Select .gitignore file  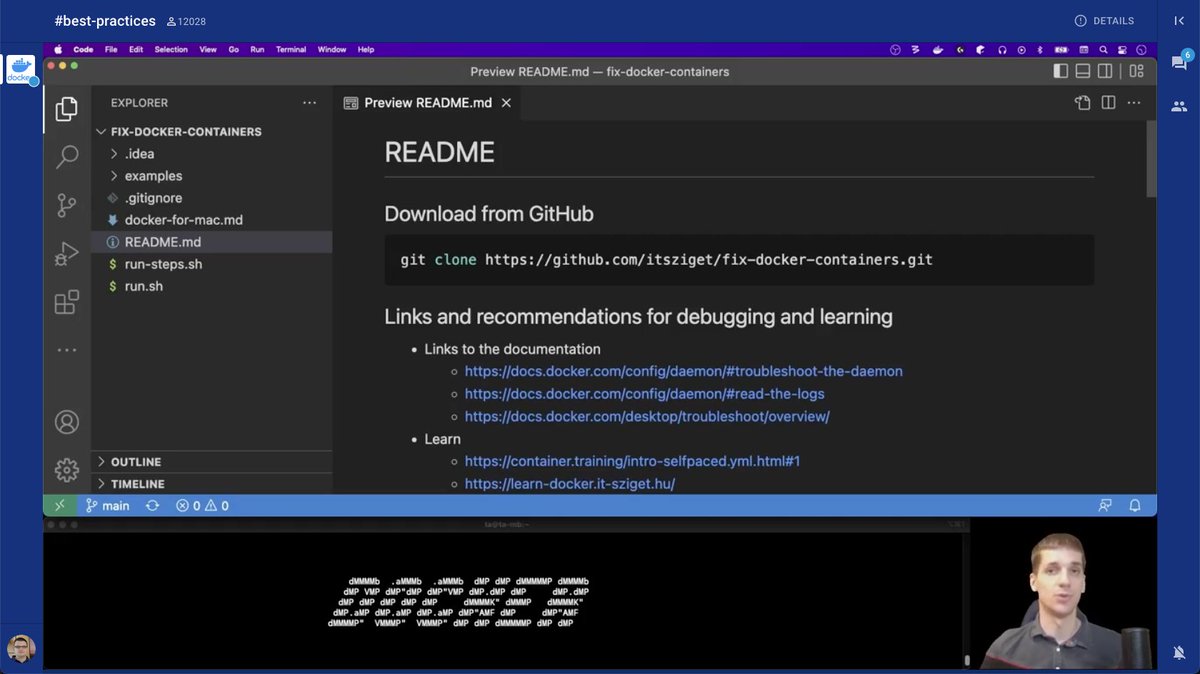point(212,198)
